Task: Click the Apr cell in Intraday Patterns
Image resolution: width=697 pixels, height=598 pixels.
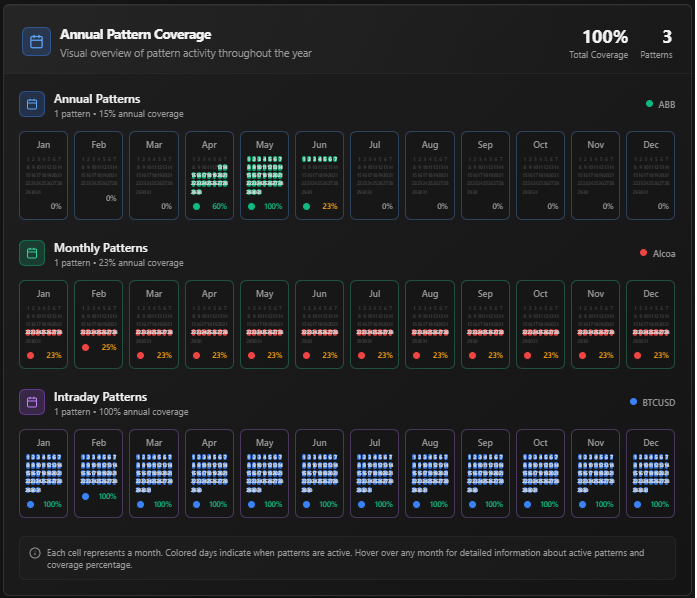Action: tap(209, 473)
